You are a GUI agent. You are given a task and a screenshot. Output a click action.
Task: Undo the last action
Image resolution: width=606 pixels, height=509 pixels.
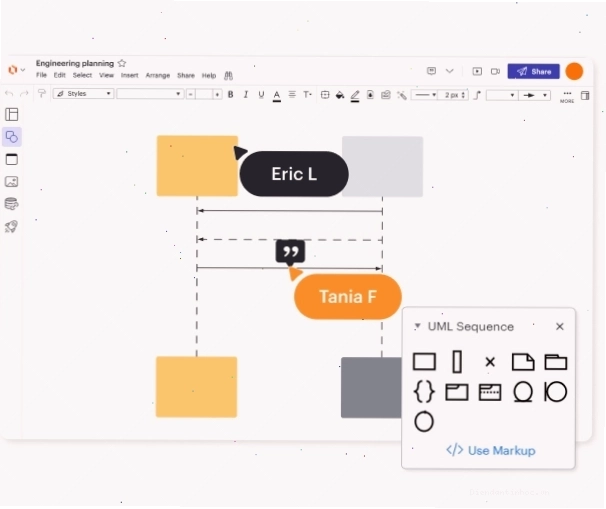tap(9, 94)
